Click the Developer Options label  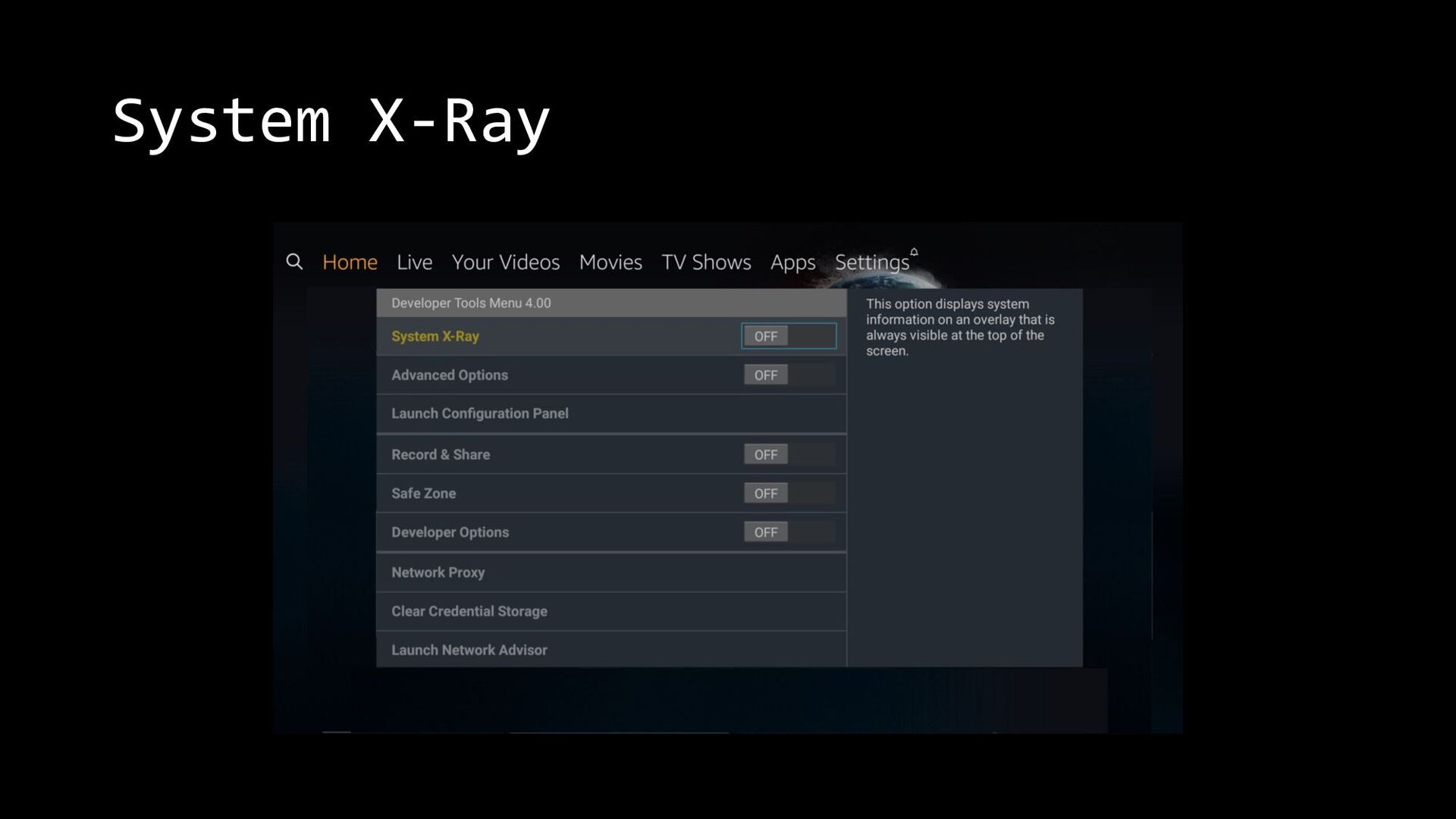[450, 532]
